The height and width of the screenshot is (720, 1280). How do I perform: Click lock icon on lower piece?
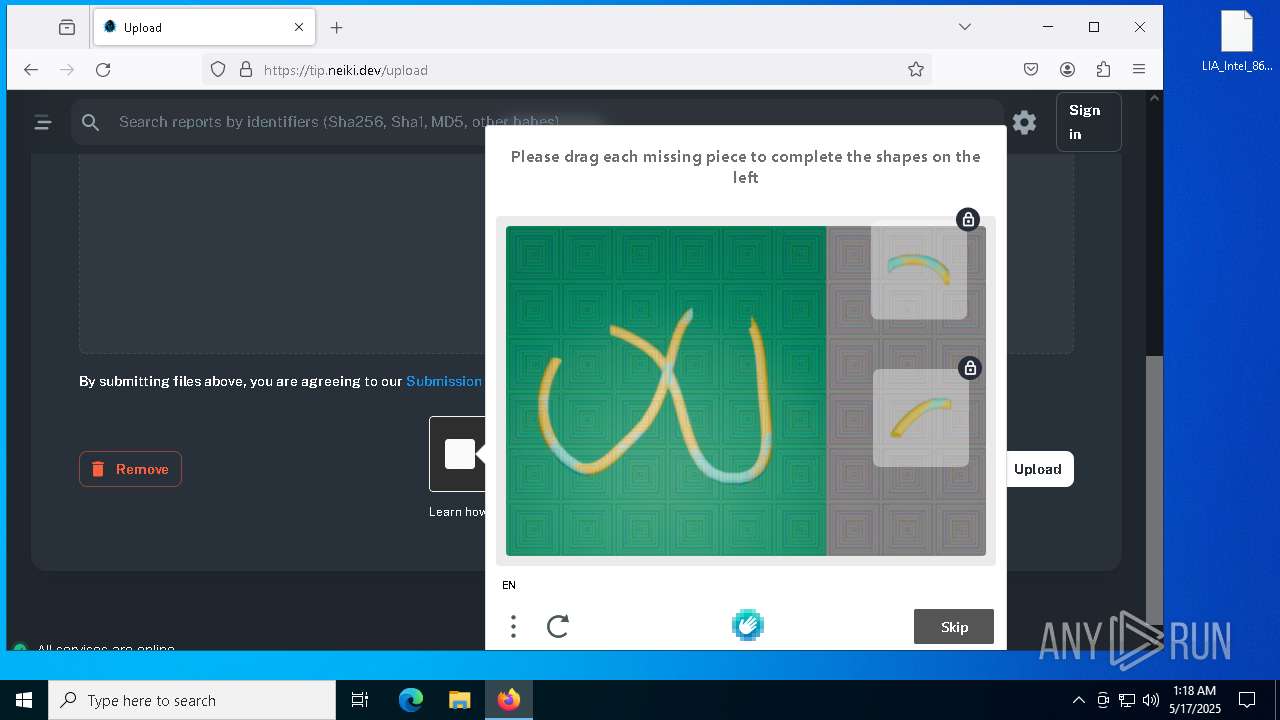(x=969, y=368)
